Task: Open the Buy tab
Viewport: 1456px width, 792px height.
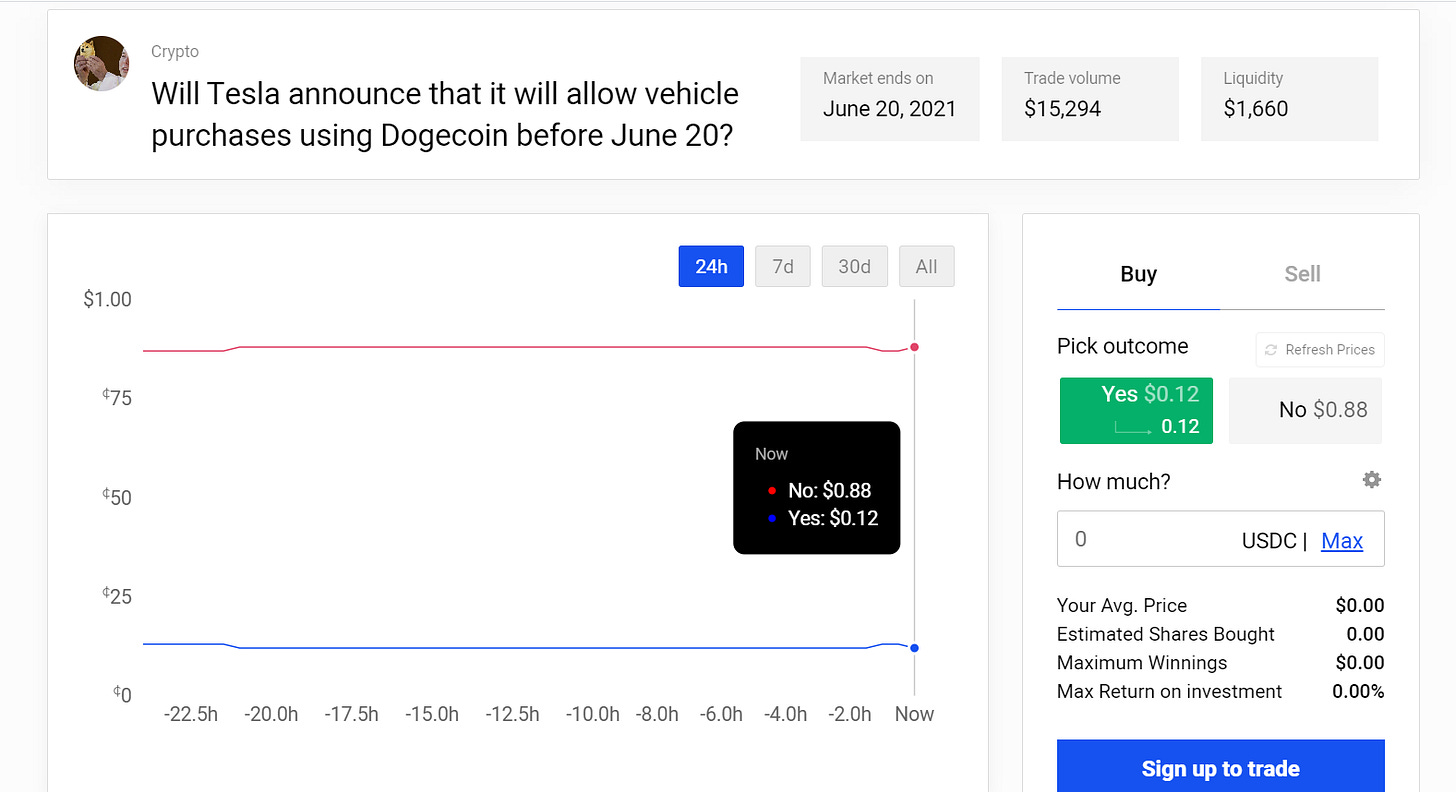Action: [1139, 274]
